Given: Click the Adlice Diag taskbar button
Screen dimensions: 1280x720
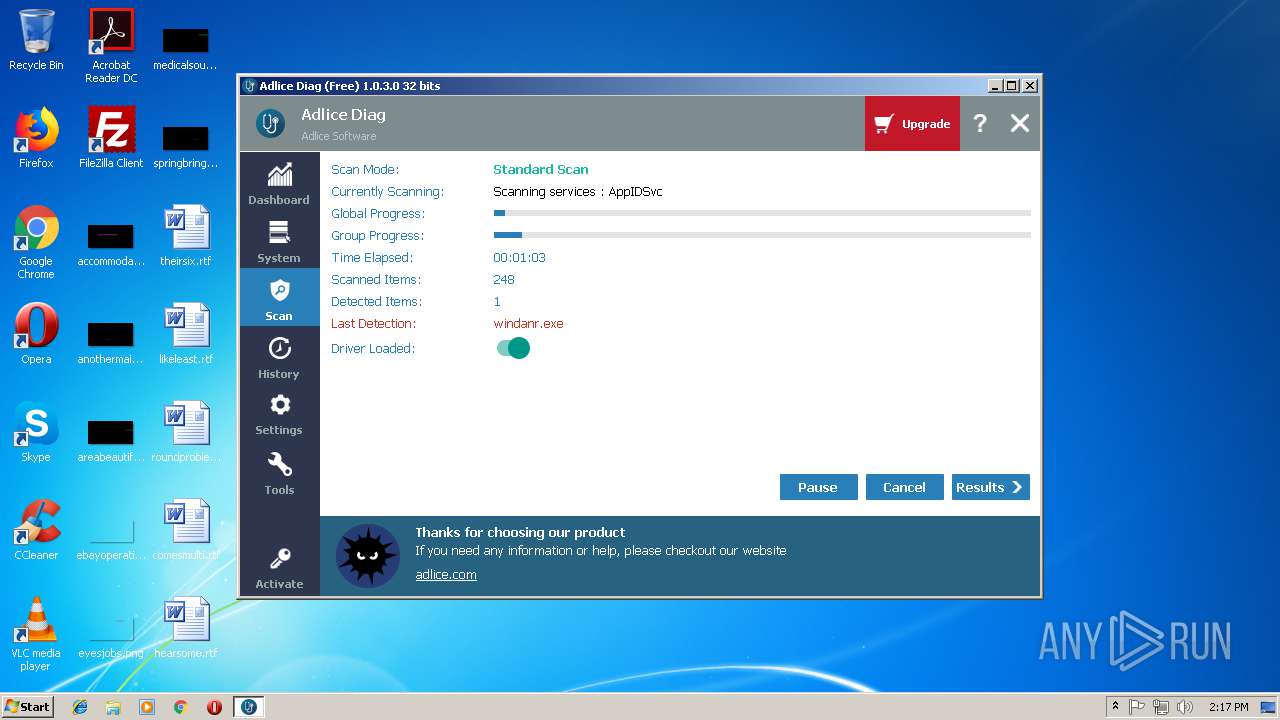Looking at the screenshot, I should click(249, 707).
